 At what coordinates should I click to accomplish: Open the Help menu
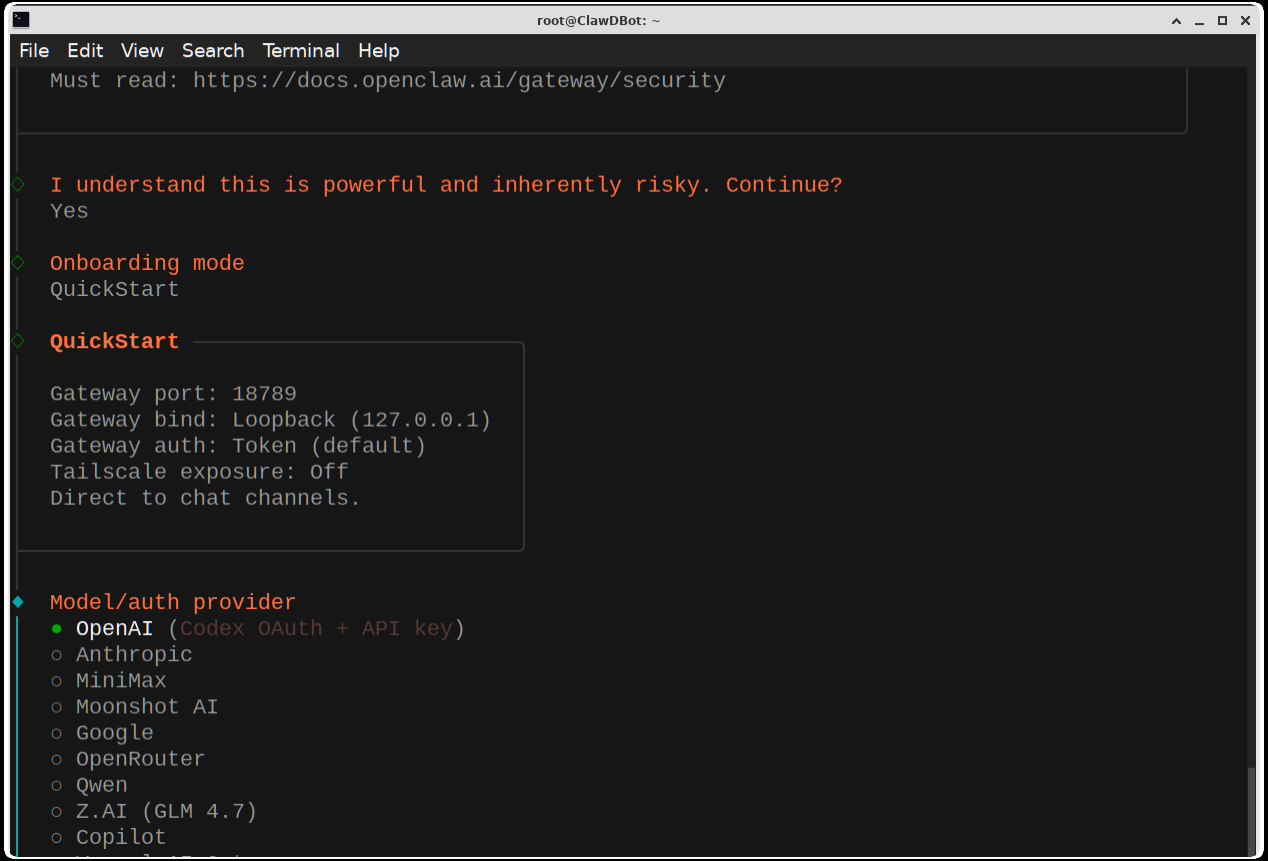click(x=379, y=50)
